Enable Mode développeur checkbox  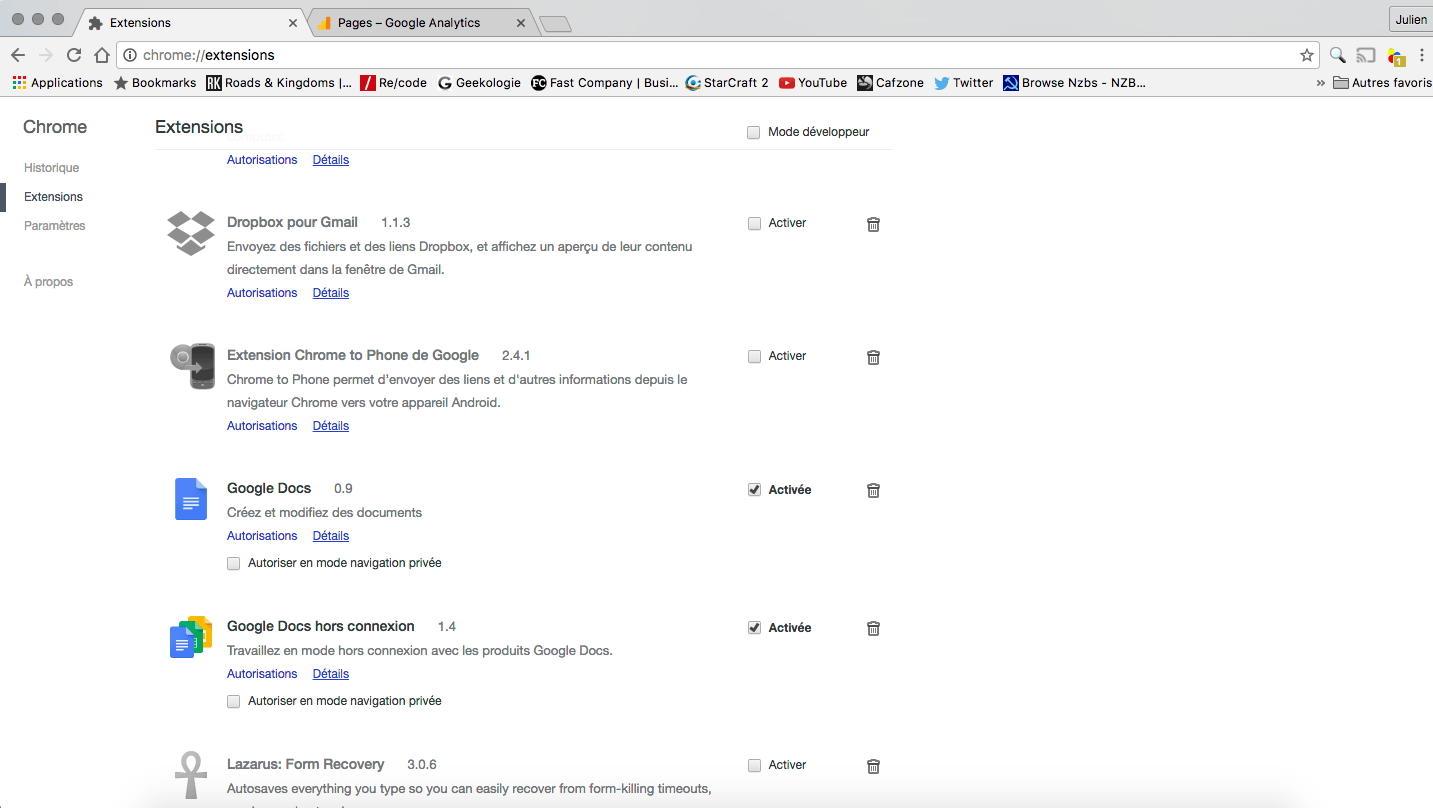pos(754,132)
